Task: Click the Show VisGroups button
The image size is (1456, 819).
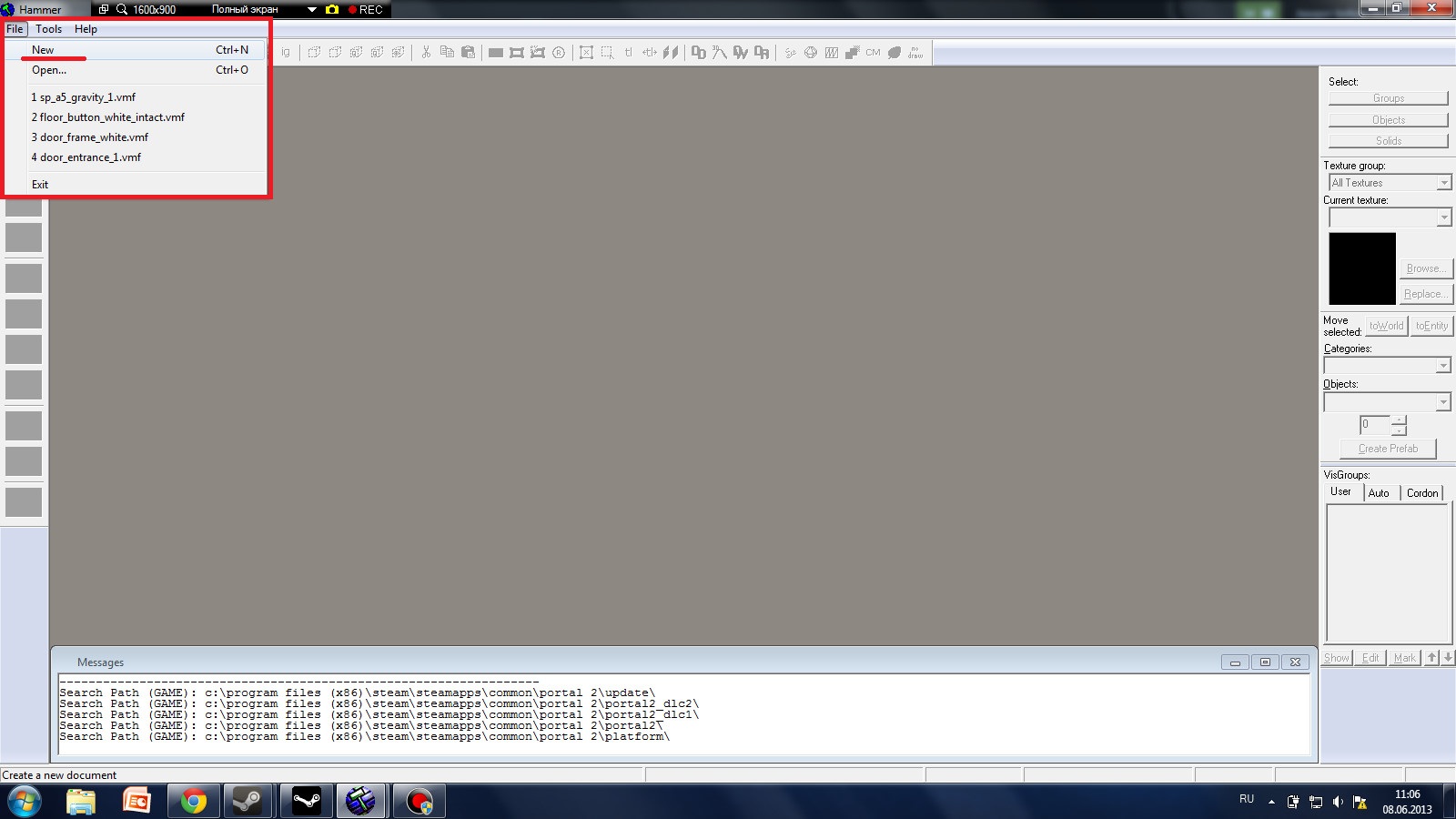Action: [x=1337, y=658]
